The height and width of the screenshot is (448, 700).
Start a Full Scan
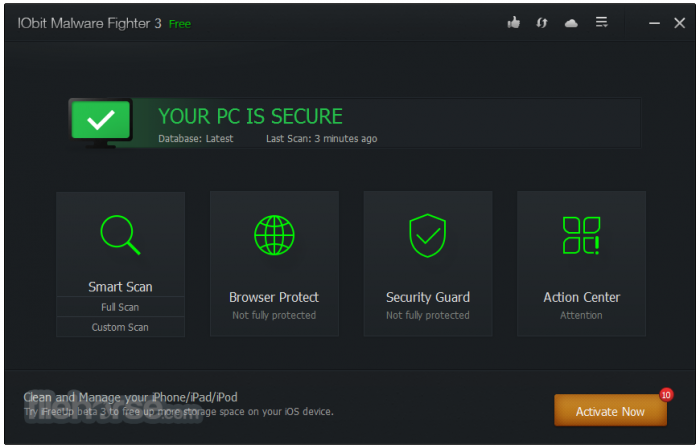tap(120, 307)
